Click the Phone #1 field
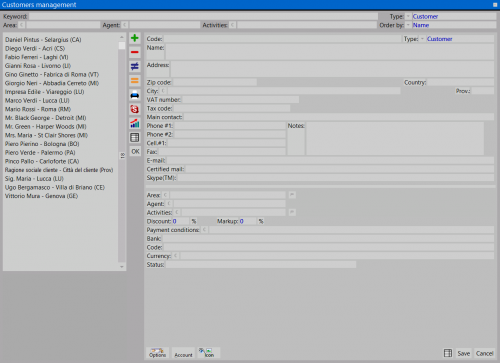The height and width of the screenshot is (363, 500). coord(230,126)
